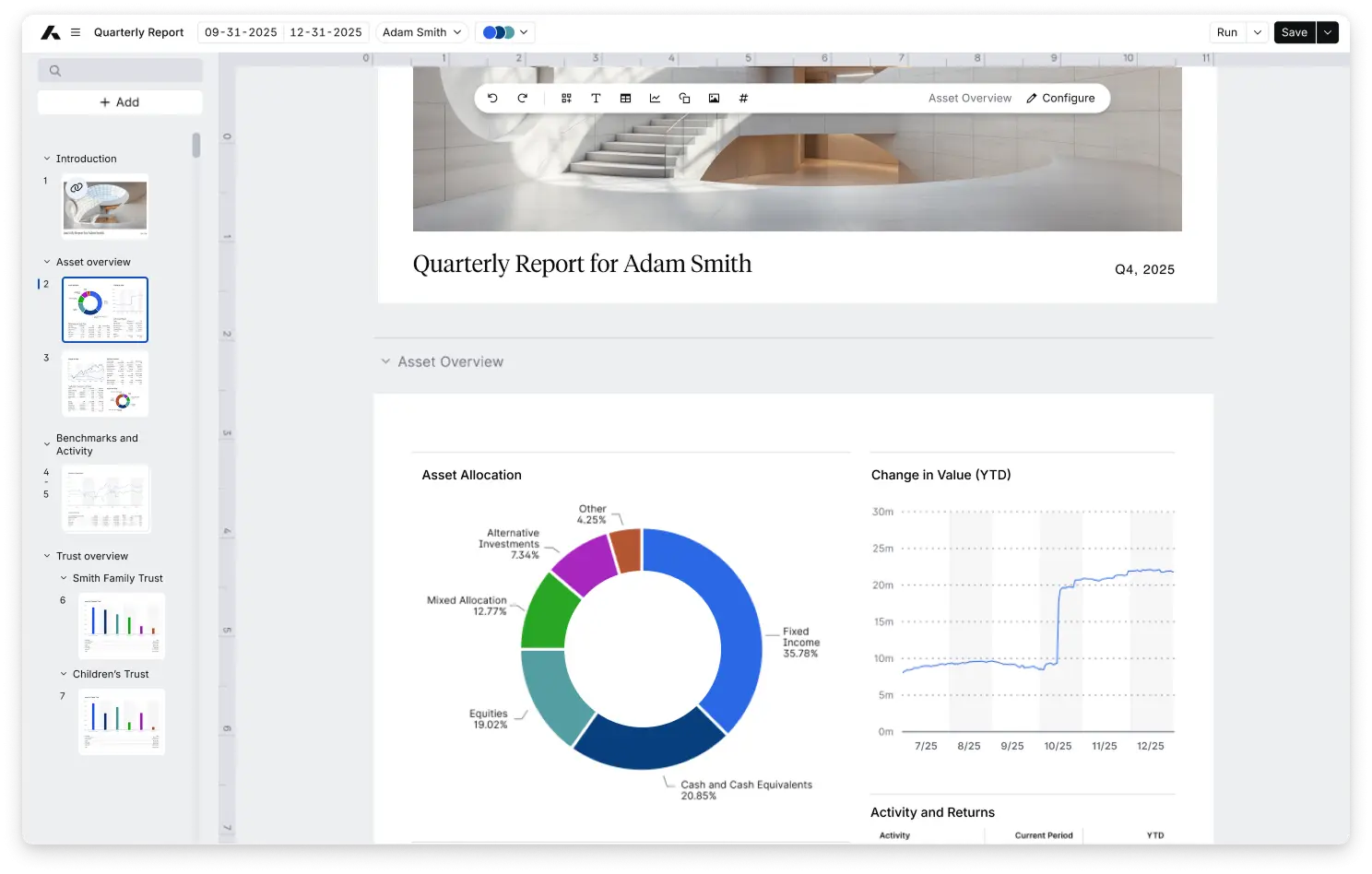Click the Asset Overview label in floating toolbar
The width and height of the screenshot is (1372, 874).
(969, 98)
